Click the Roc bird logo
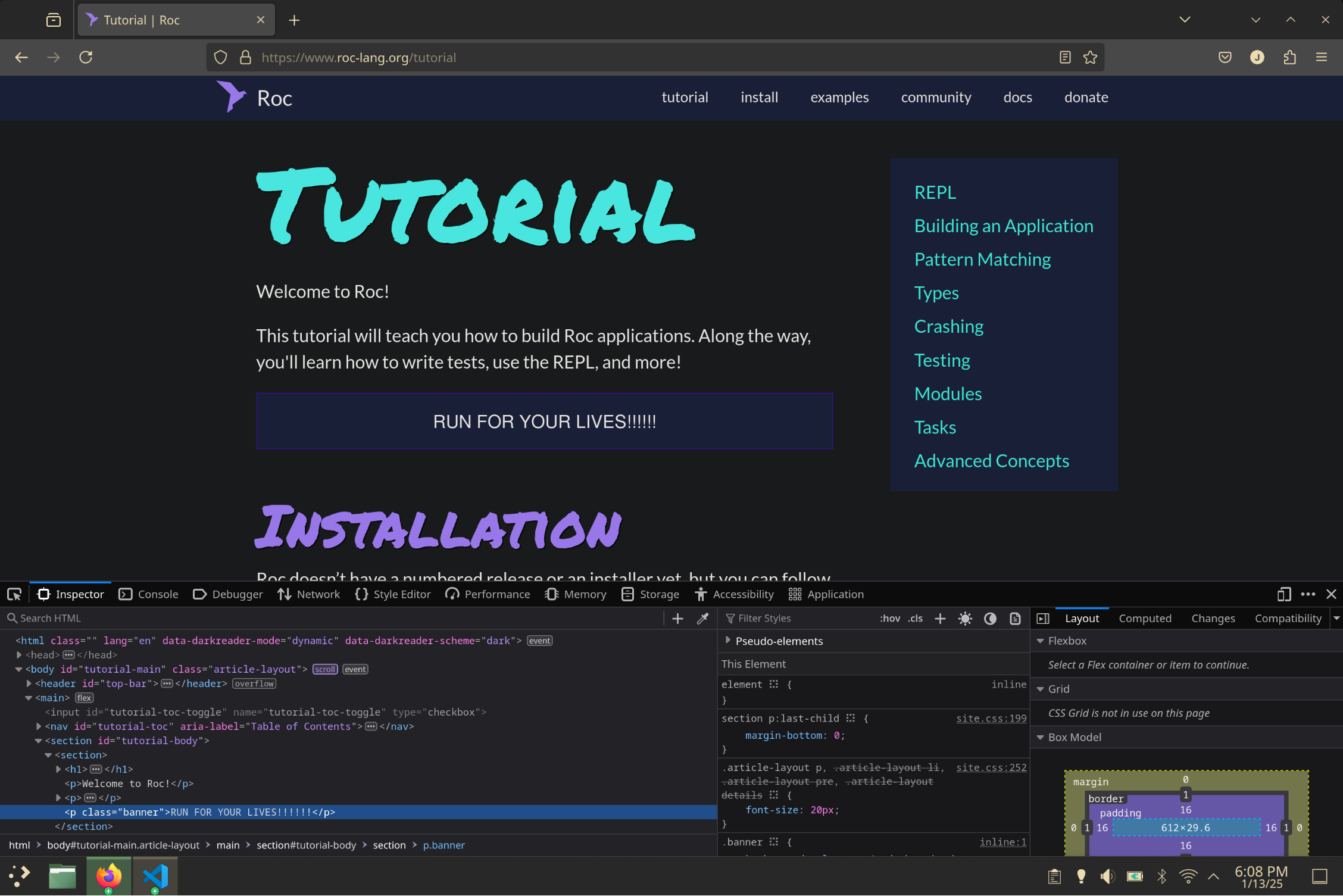 click(x=231, y=96)
